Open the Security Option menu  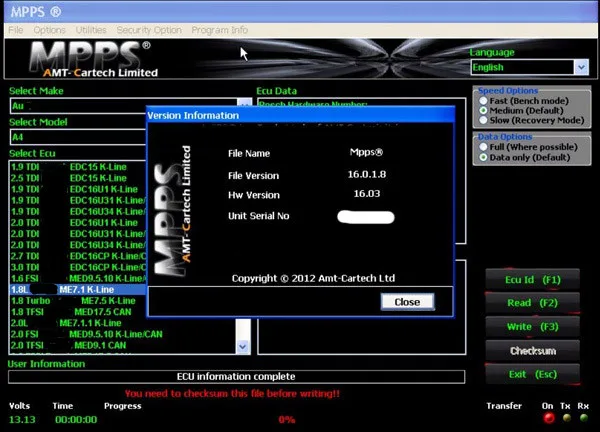[x=149, y=30]
